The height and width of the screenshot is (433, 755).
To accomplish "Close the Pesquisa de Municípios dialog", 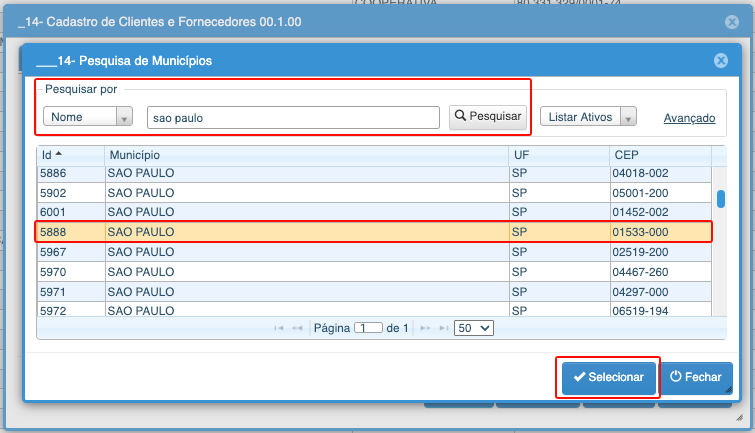I will click(x=720, y=61).
